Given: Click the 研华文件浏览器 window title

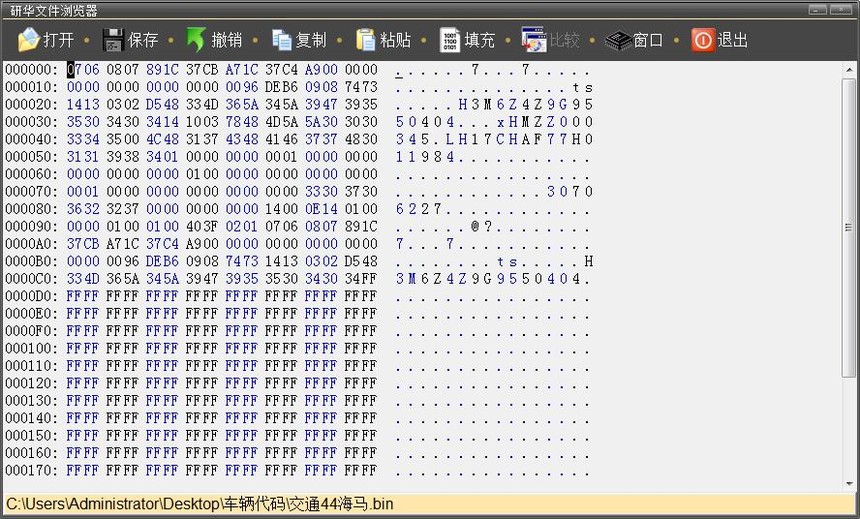Looking at the screenshot, I should (54, 10).
